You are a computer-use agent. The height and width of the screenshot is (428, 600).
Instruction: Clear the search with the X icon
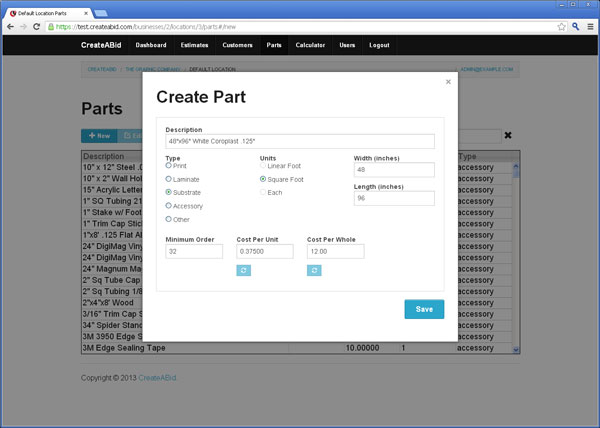[x=508, y=135]
